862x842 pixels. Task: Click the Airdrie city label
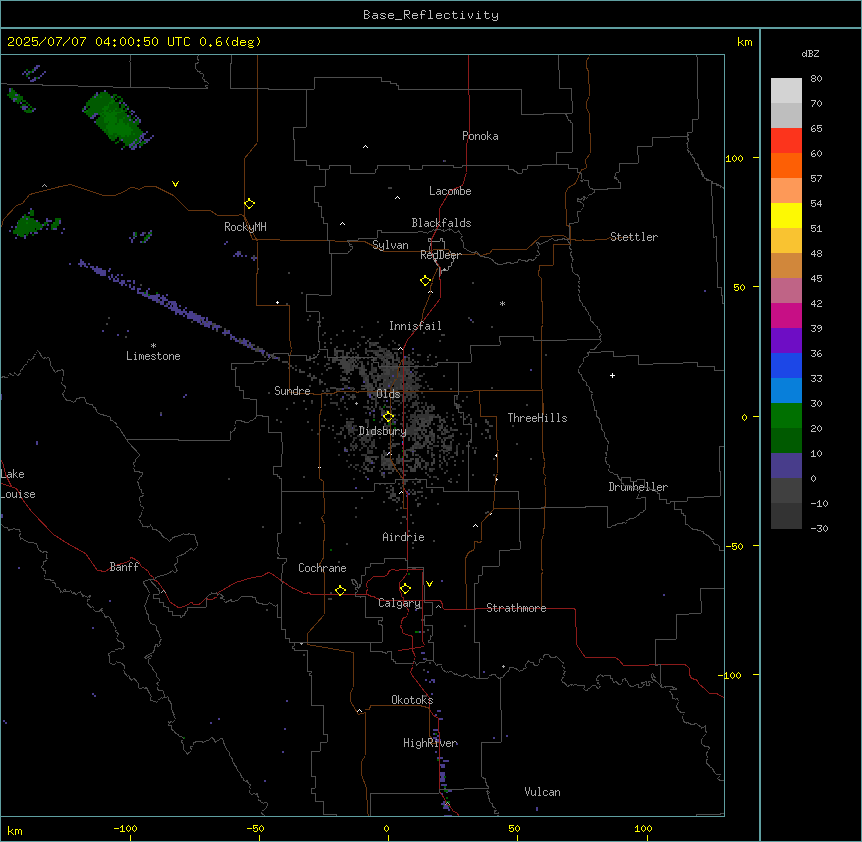coord(403,537)
